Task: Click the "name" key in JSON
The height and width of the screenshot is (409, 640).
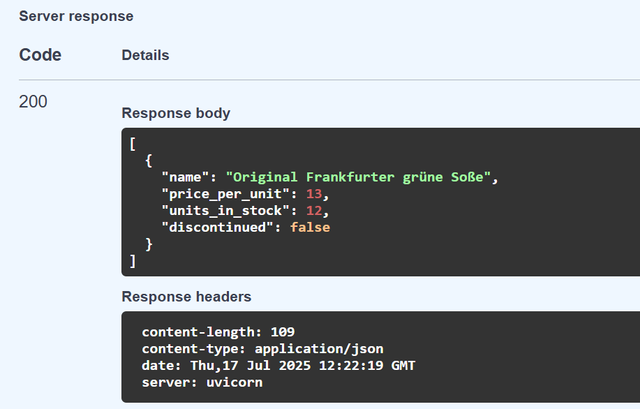Action: pyautogui.click(x=186, y=177)
